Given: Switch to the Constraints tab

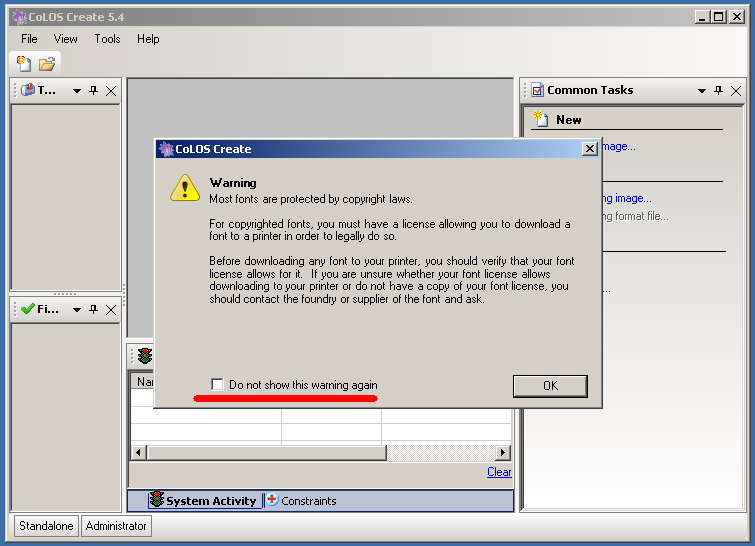Looking at the screenshot, I should click(x=301, y=501).
